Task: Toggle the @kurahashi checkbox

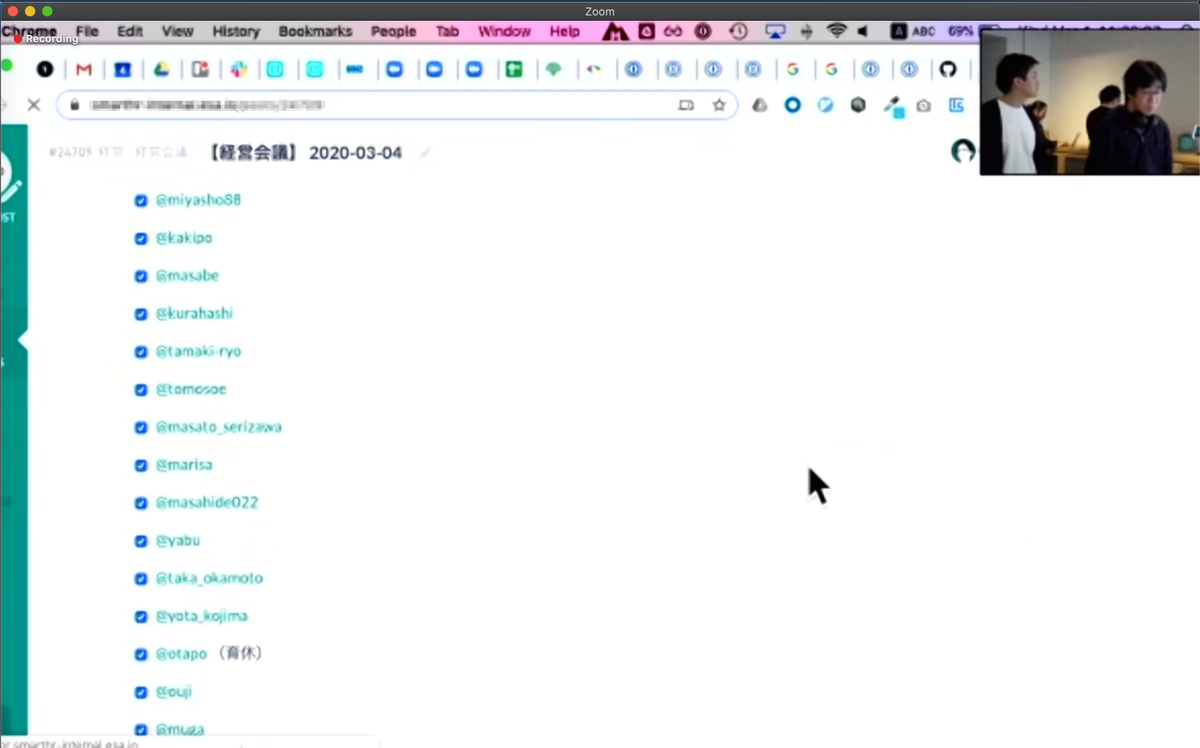Action: tap(141, 314)
